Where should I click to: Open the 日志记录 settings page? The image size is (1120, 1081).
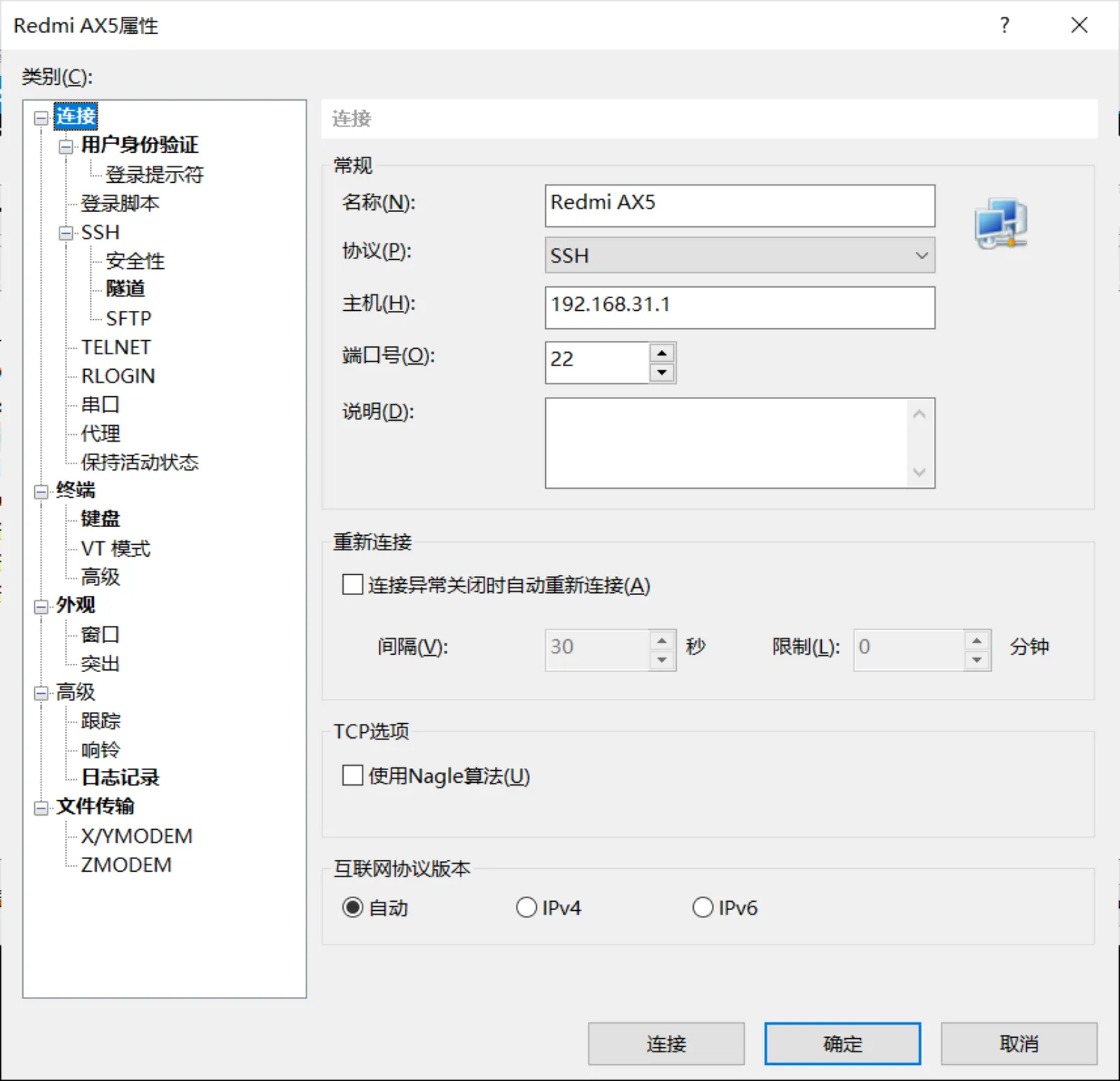[120, 777]
